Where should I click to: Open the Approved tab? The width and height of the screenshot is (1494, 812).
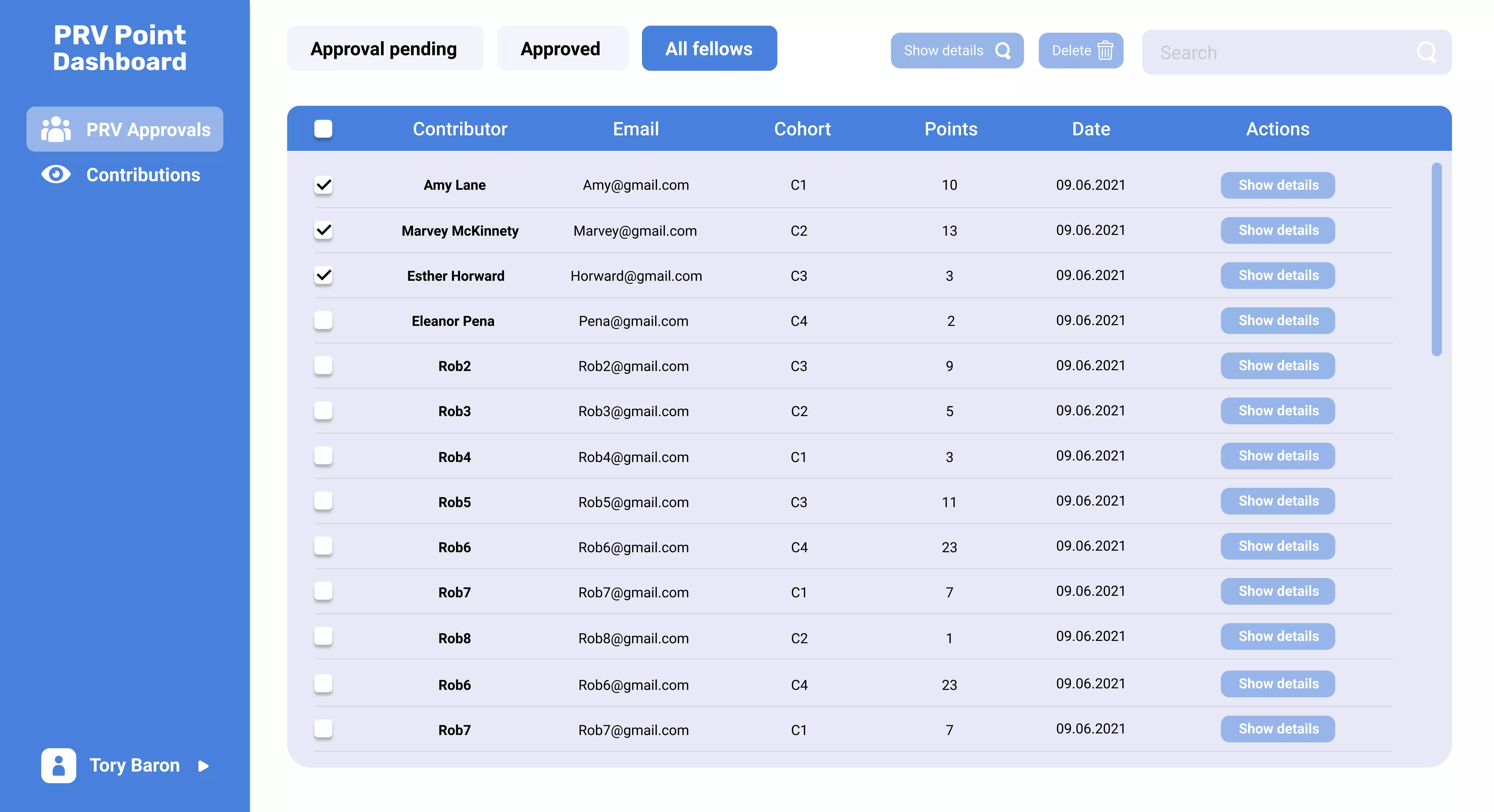click(x=560, y=49)
